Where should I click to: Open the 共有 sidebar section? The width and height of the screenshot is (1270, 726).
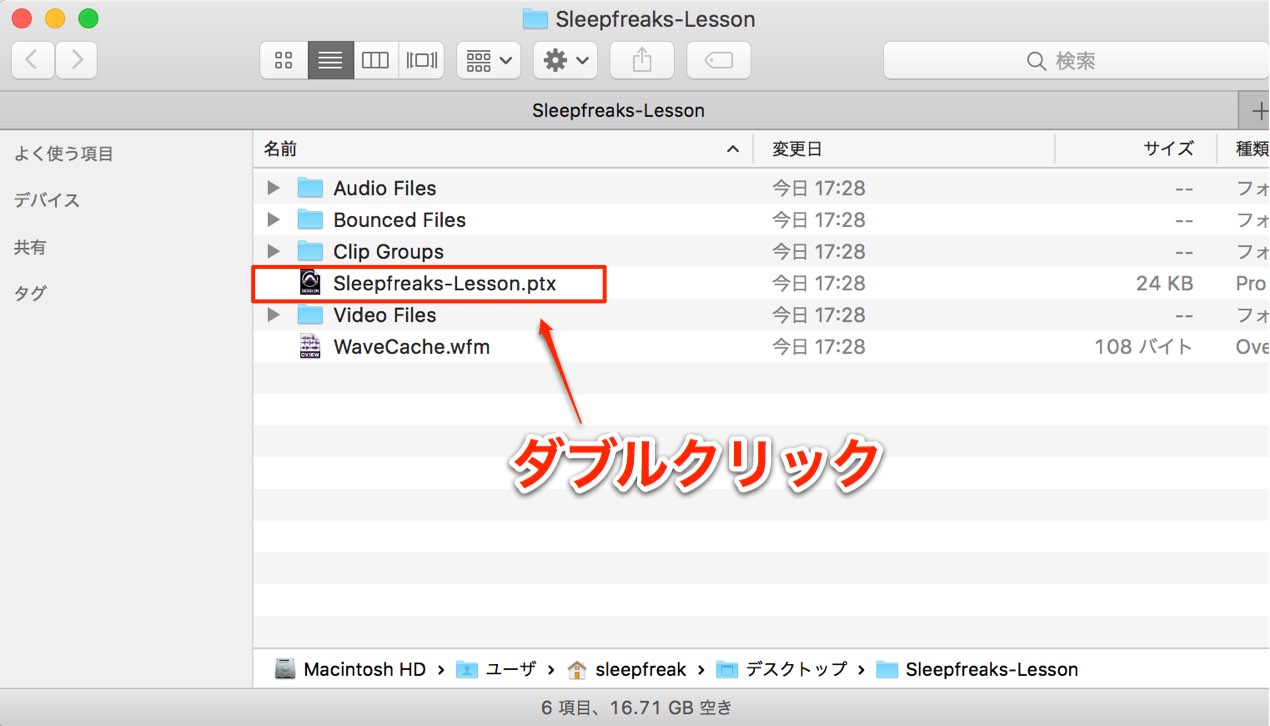[x=30, y=247]
